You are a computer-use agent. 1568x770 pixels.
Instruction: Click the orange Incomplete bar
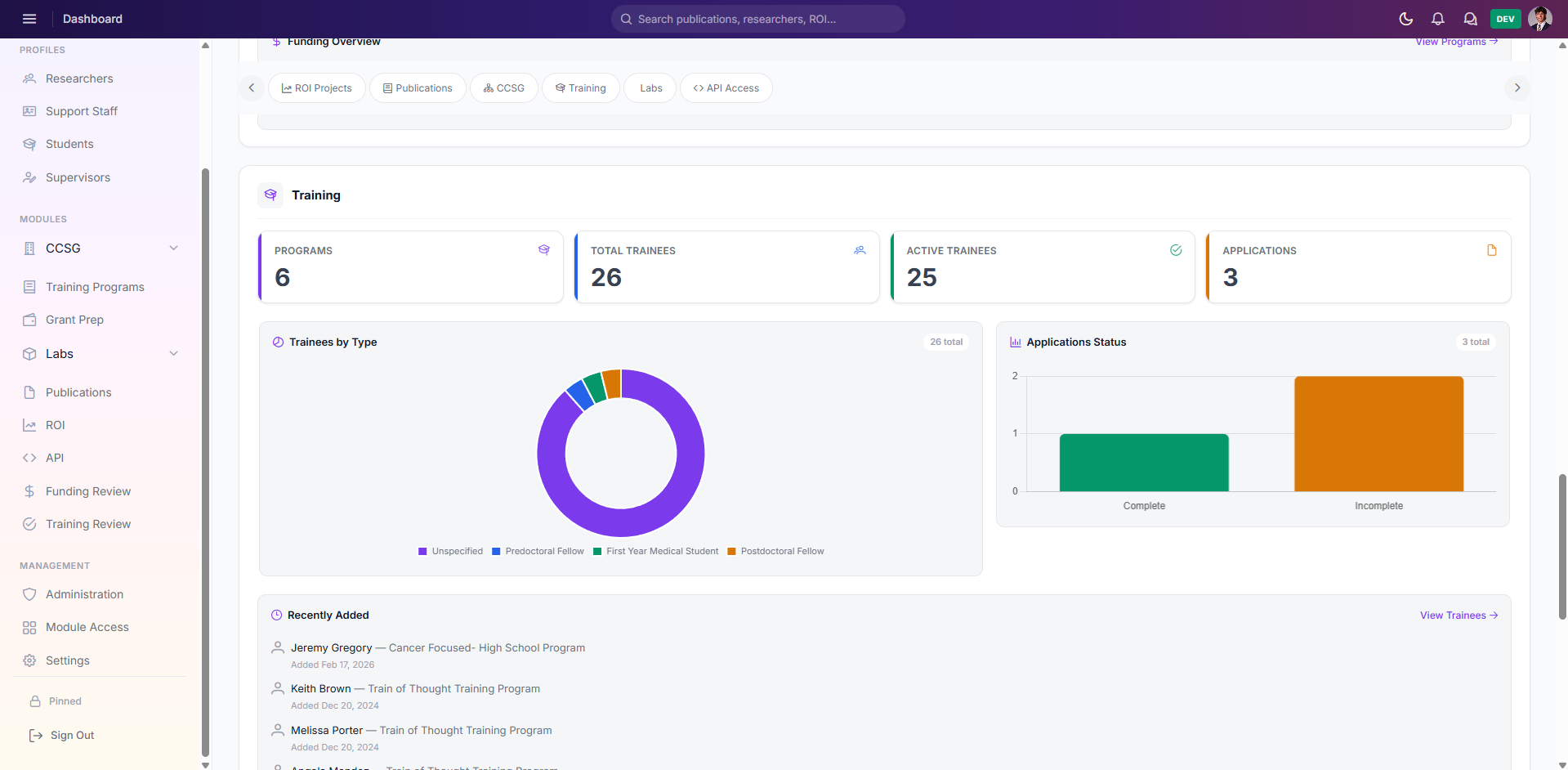coord(1378,434)
